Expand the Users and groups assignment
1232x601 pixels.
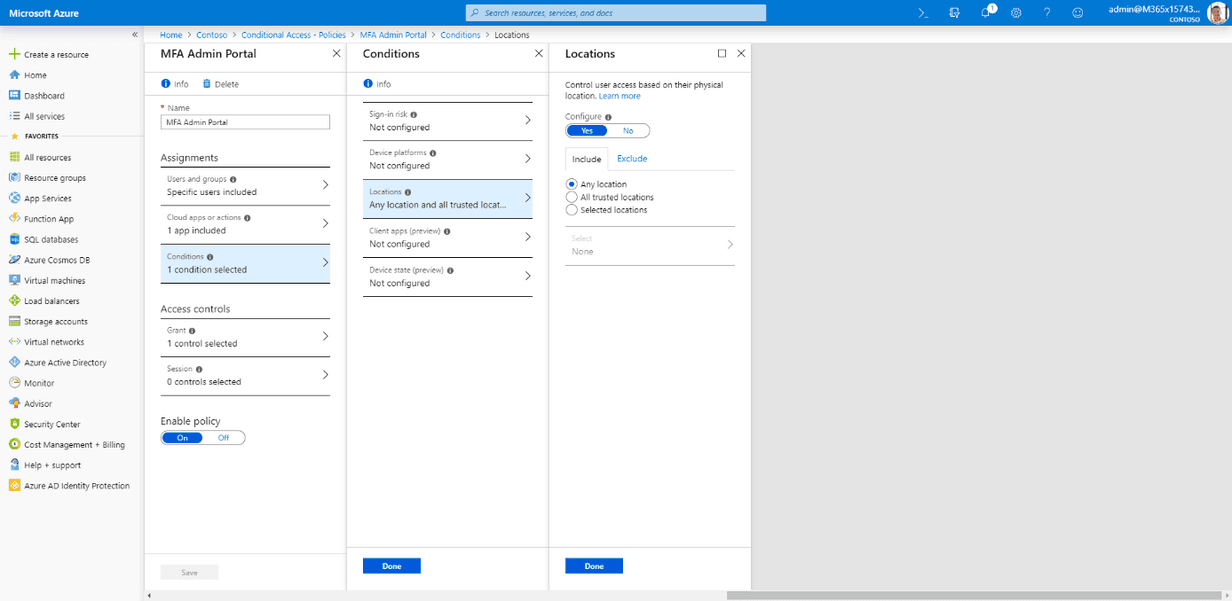pyautogui.click(x=245, y=185)
